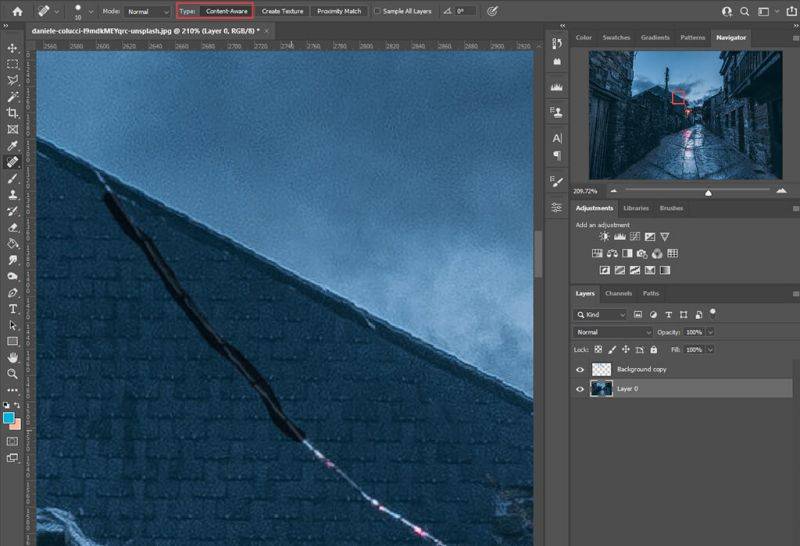Toggle visibility of Layer 0
Screen dimensions: 800x546
tap(580, 388)
